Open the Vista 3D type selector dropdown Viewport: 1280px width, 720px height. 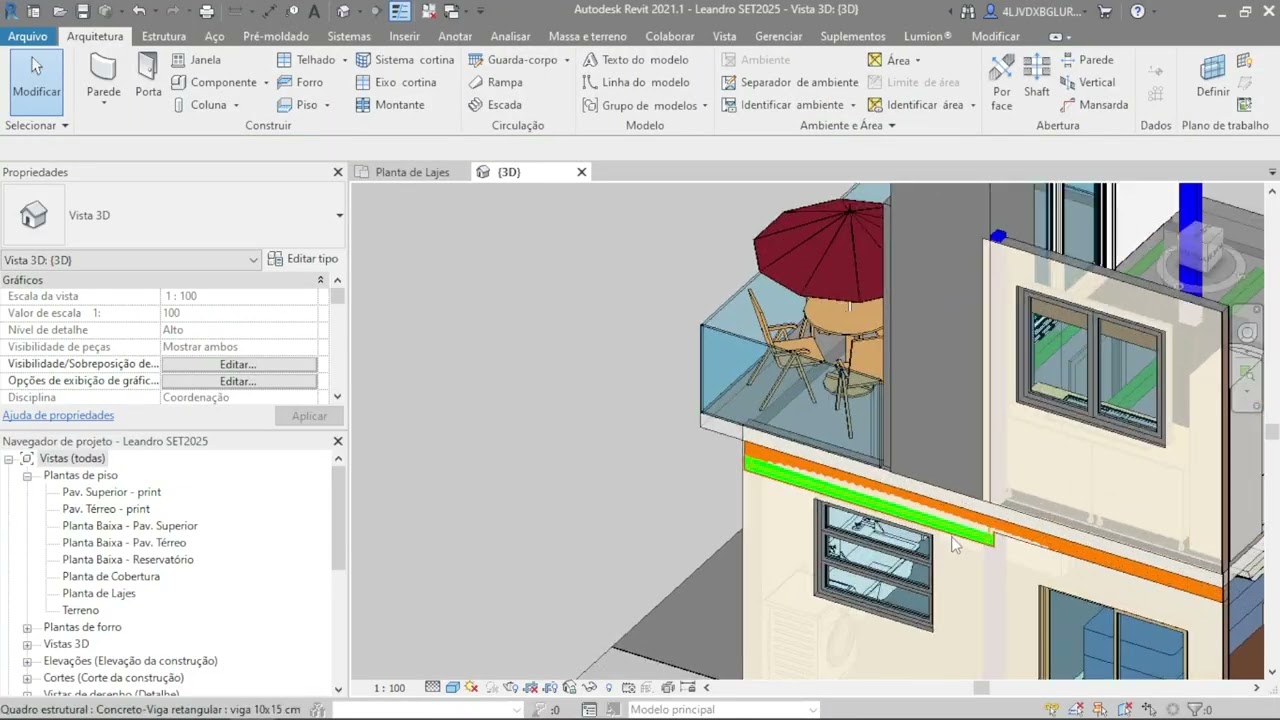[x=339, y=216]
